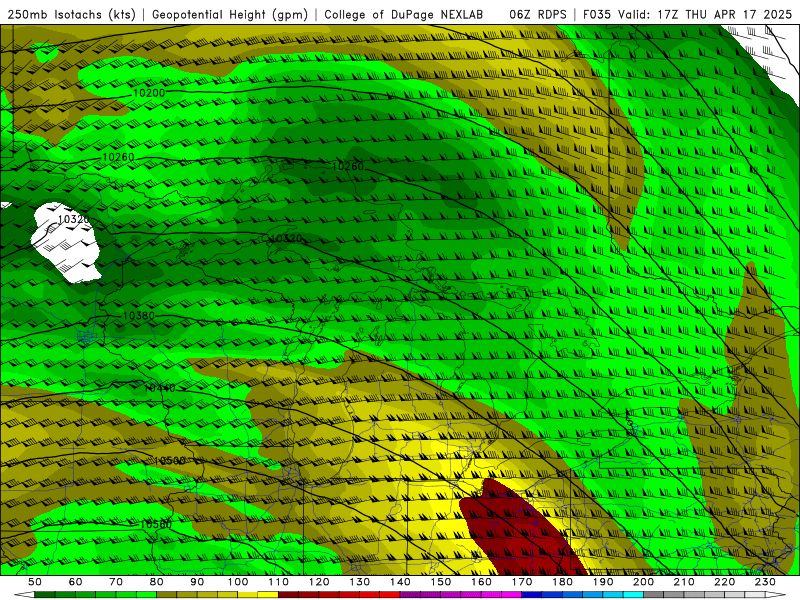
Task: Click the dark navy blue swatch in the color bar
Action: pos(532,595)
